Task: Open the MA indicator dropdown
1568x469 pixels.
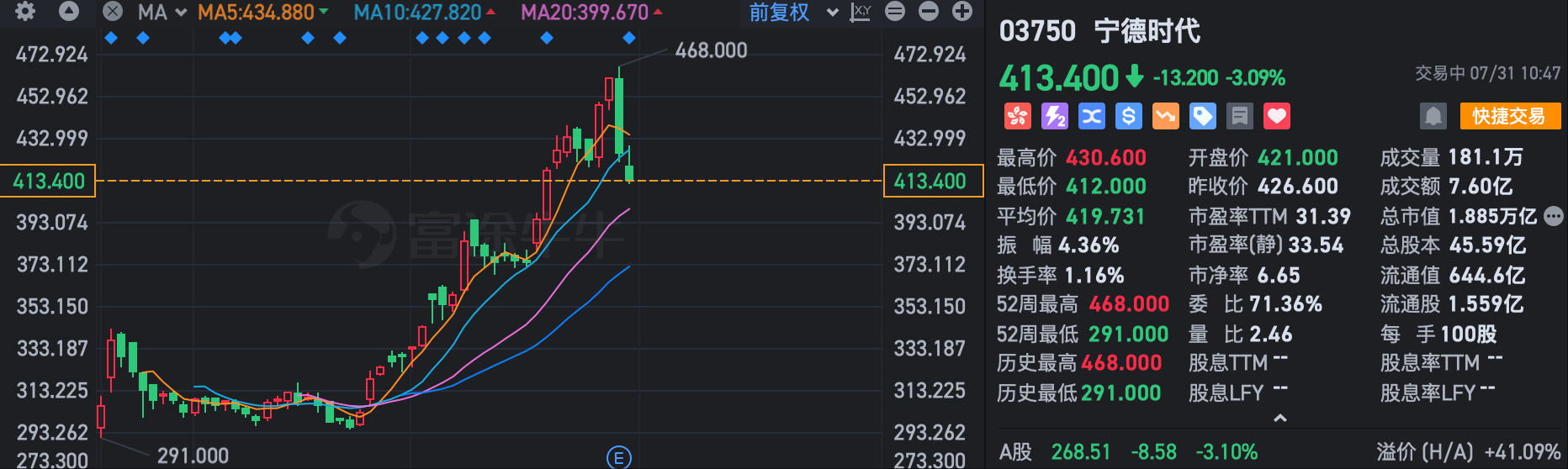Action: pyautogui.click(x=162, y=12)
